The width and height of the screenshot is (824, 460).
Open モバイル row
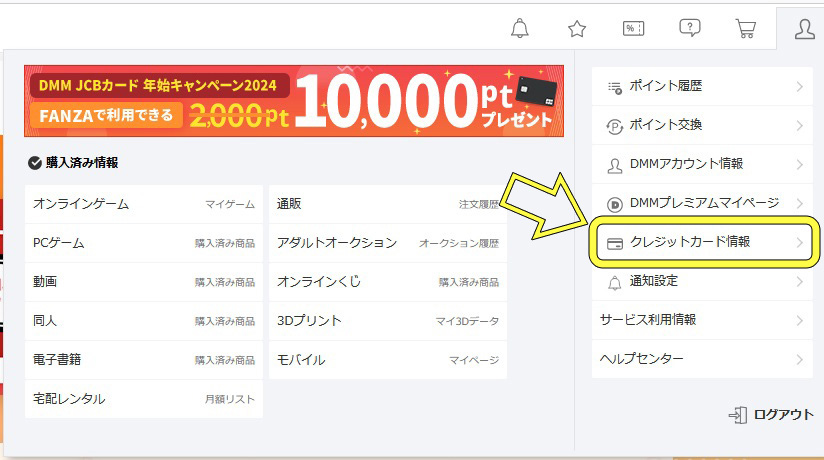388,360
